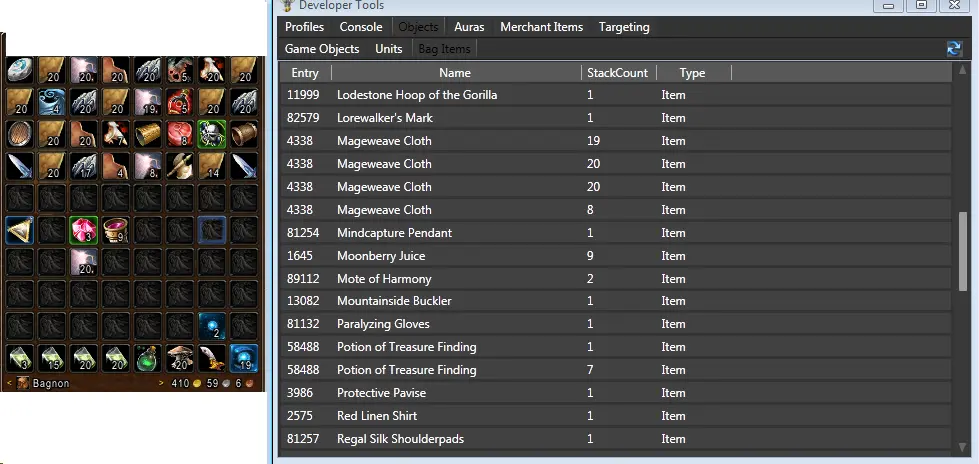Click the raw red meat stack of 8
The image size is (979, 464).
179,133
